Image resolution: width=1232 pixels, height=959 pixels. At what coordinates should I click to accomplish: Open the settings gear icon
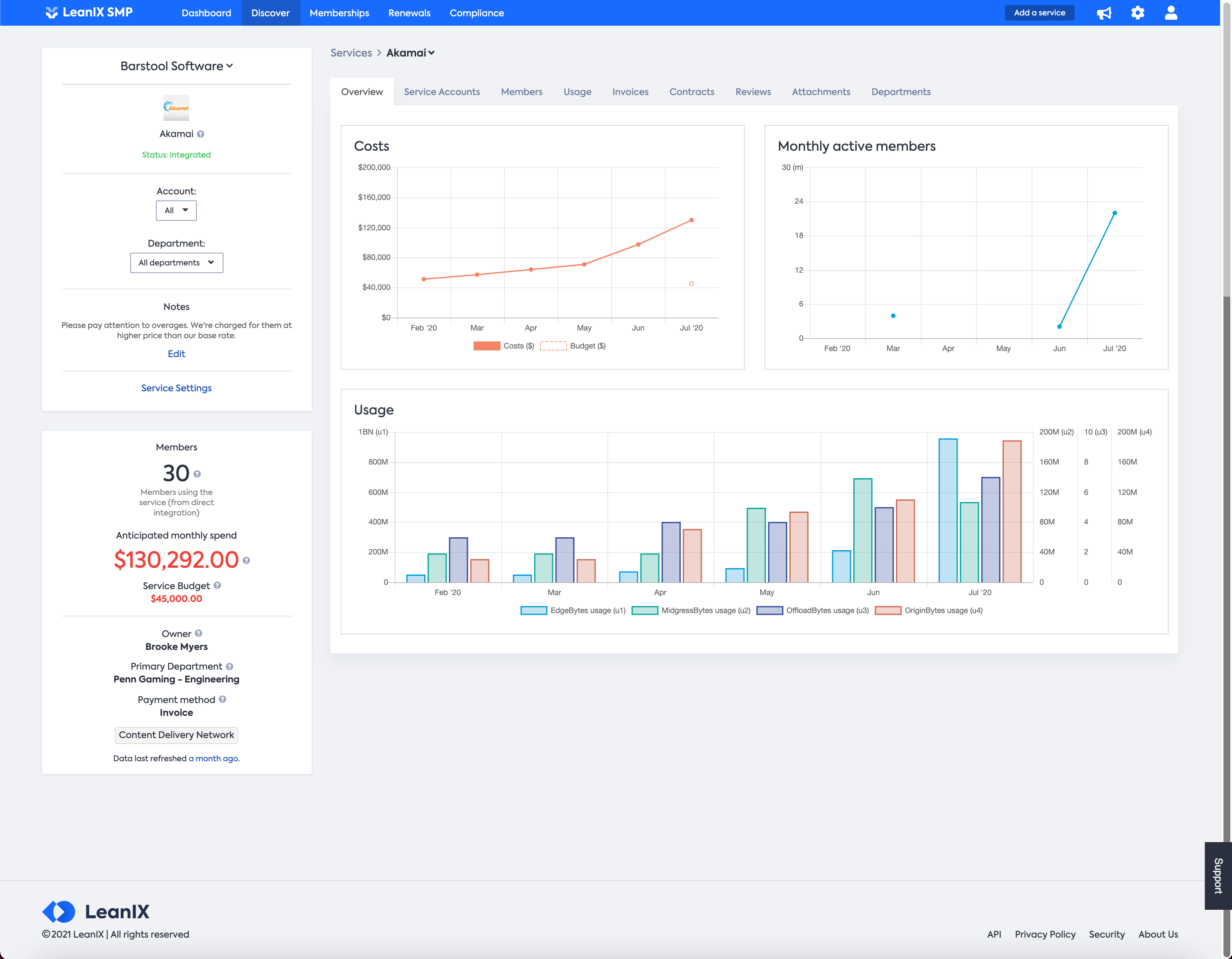pos(1137,13)
